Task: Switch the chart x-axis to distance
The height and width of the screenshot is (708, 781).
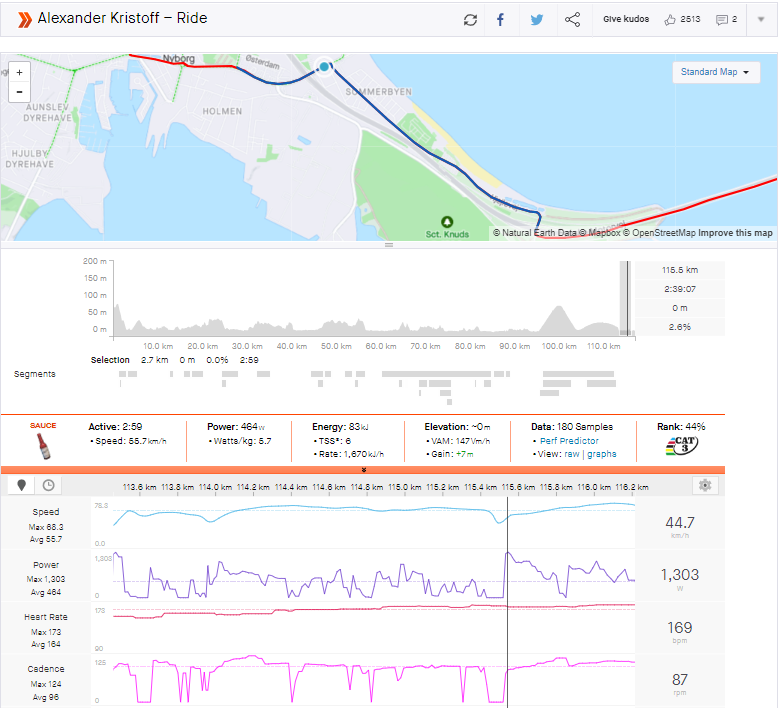Action: [x=21, y=485]
